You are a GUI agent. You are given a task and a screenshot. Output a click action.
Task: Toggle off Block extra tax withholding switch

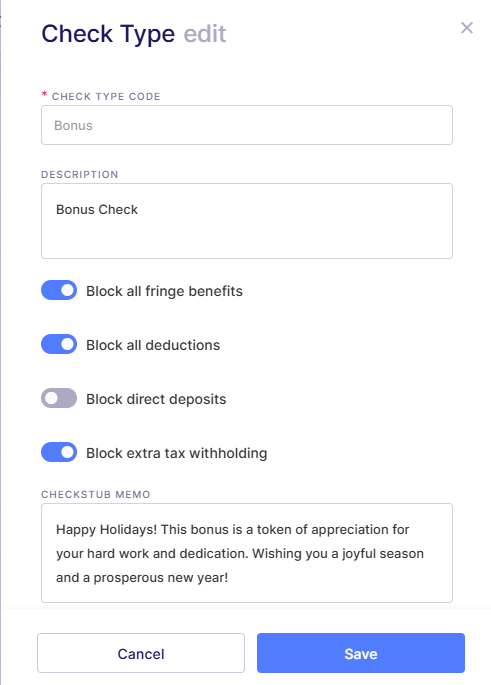coord(59,453)
